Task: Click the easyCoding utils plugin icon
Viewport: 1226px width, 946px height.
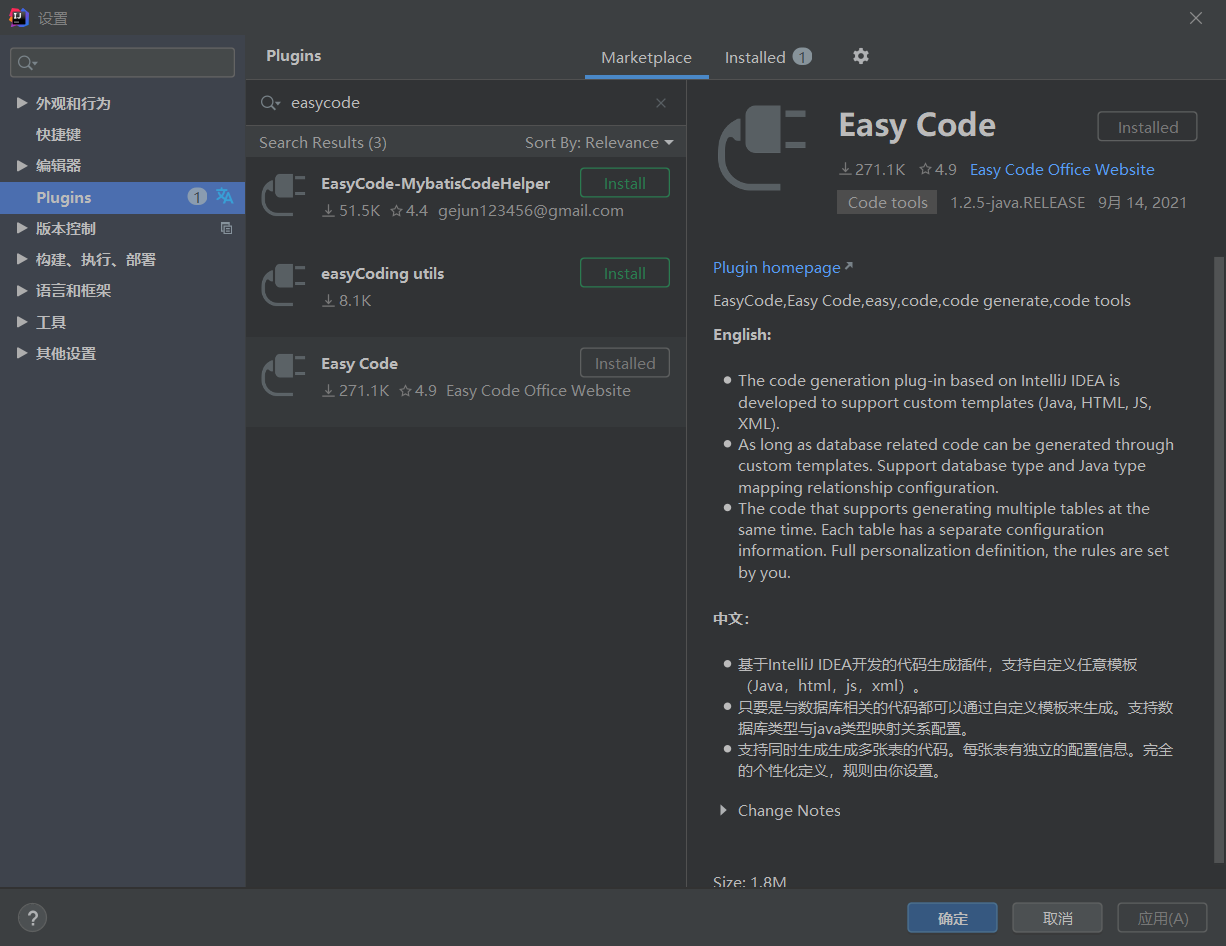Action: [283, 284]
